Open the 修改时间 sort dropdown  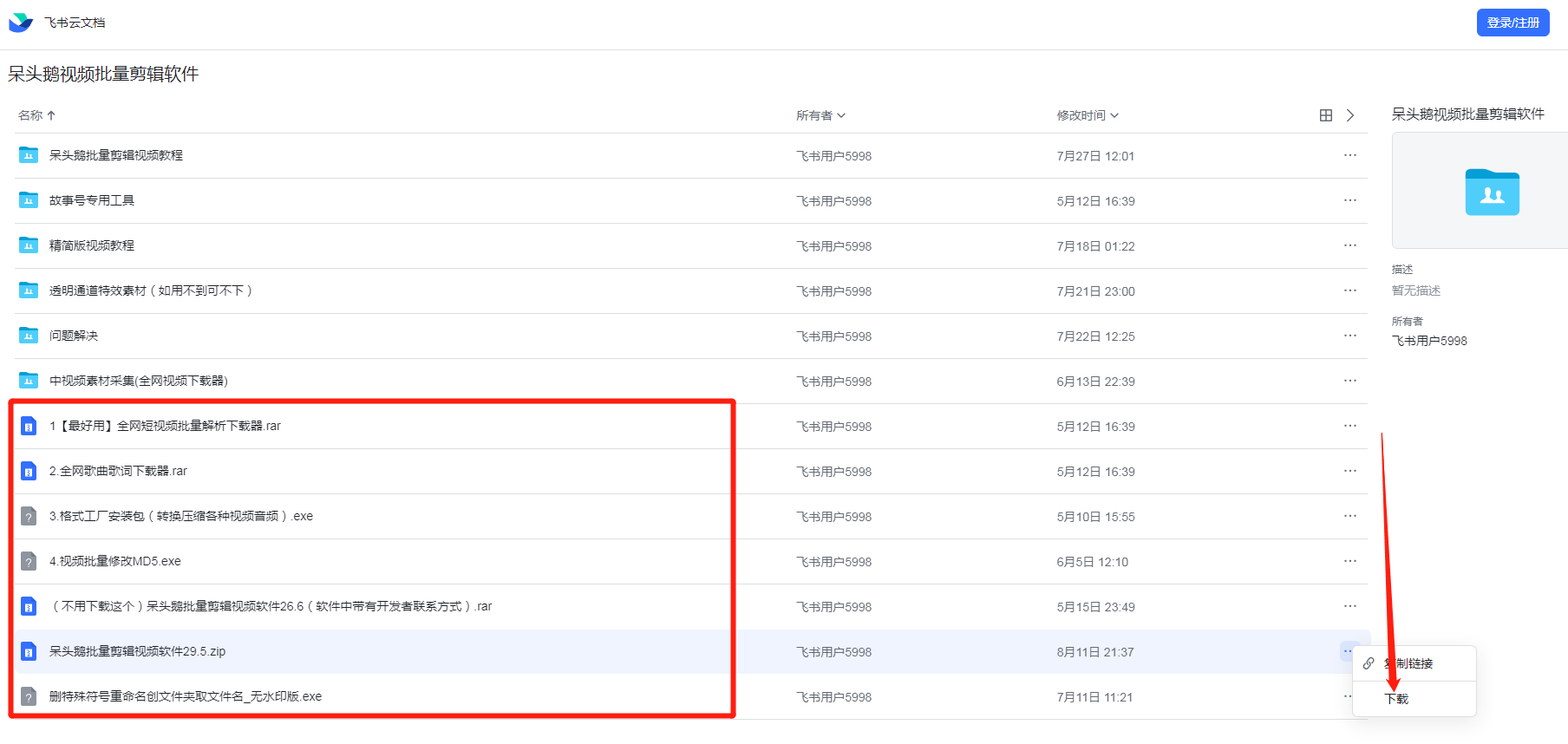(x=1088, y=115)
